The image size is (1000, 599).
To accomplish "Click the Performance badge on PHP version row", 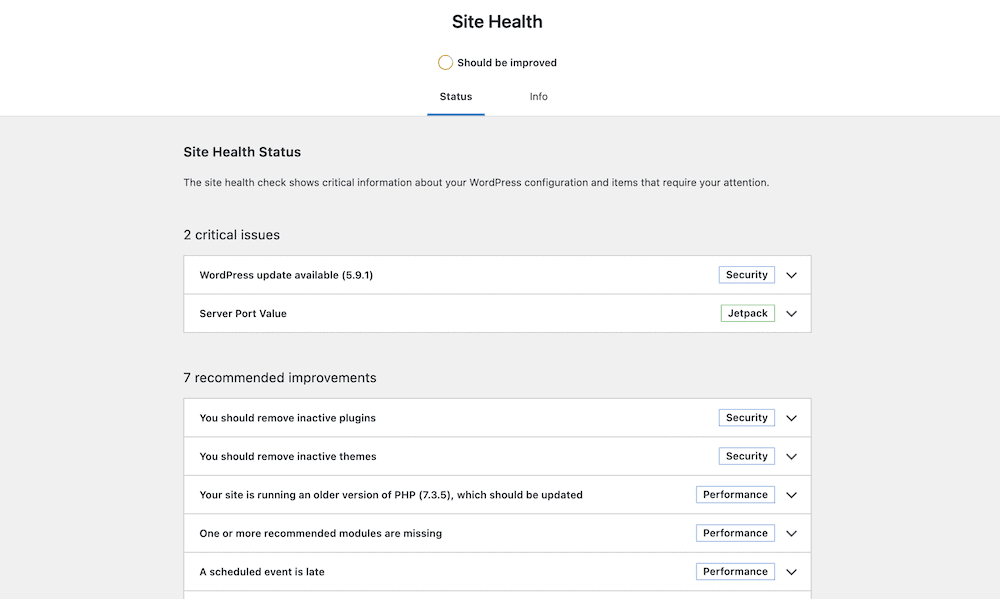I will click(x=735, y=494).
